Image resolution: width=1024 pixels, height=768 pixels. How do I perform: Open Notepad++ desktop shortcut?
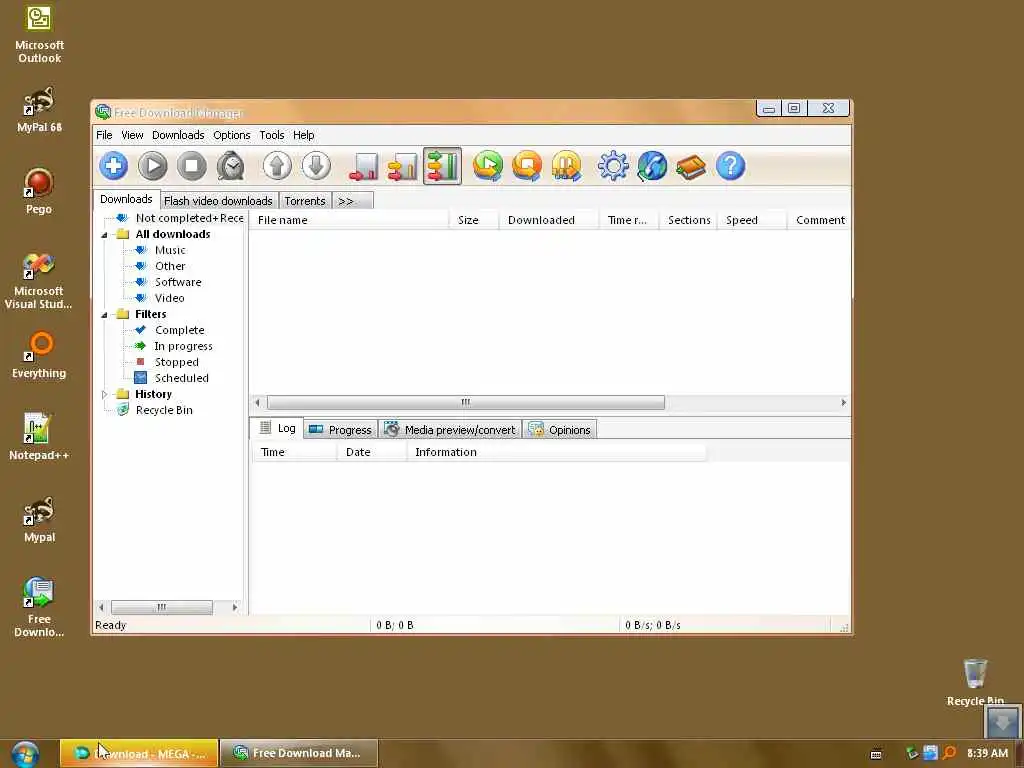39,436
